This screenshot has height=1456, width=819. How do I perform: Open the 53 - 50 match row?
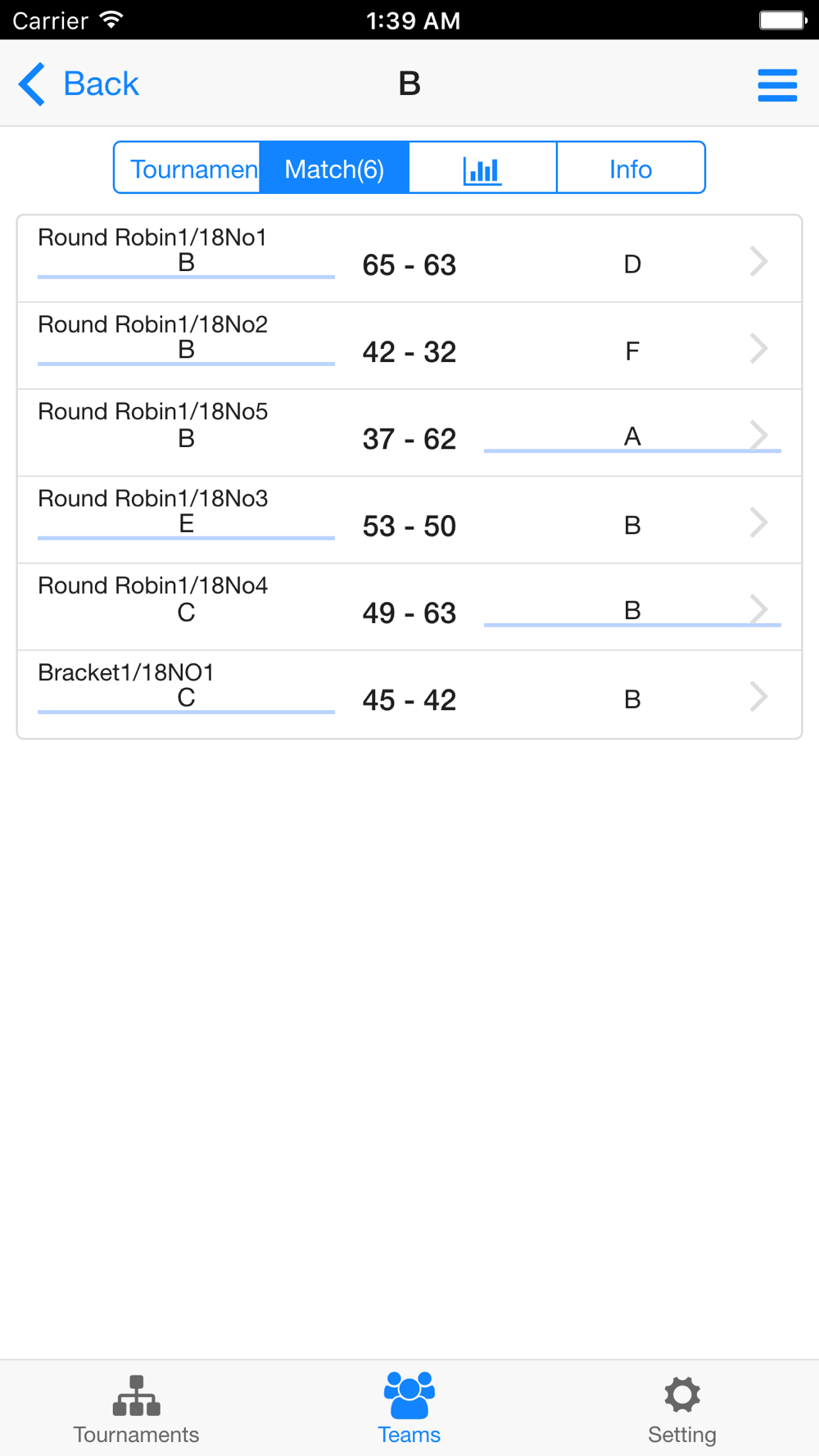click(409, 520)
